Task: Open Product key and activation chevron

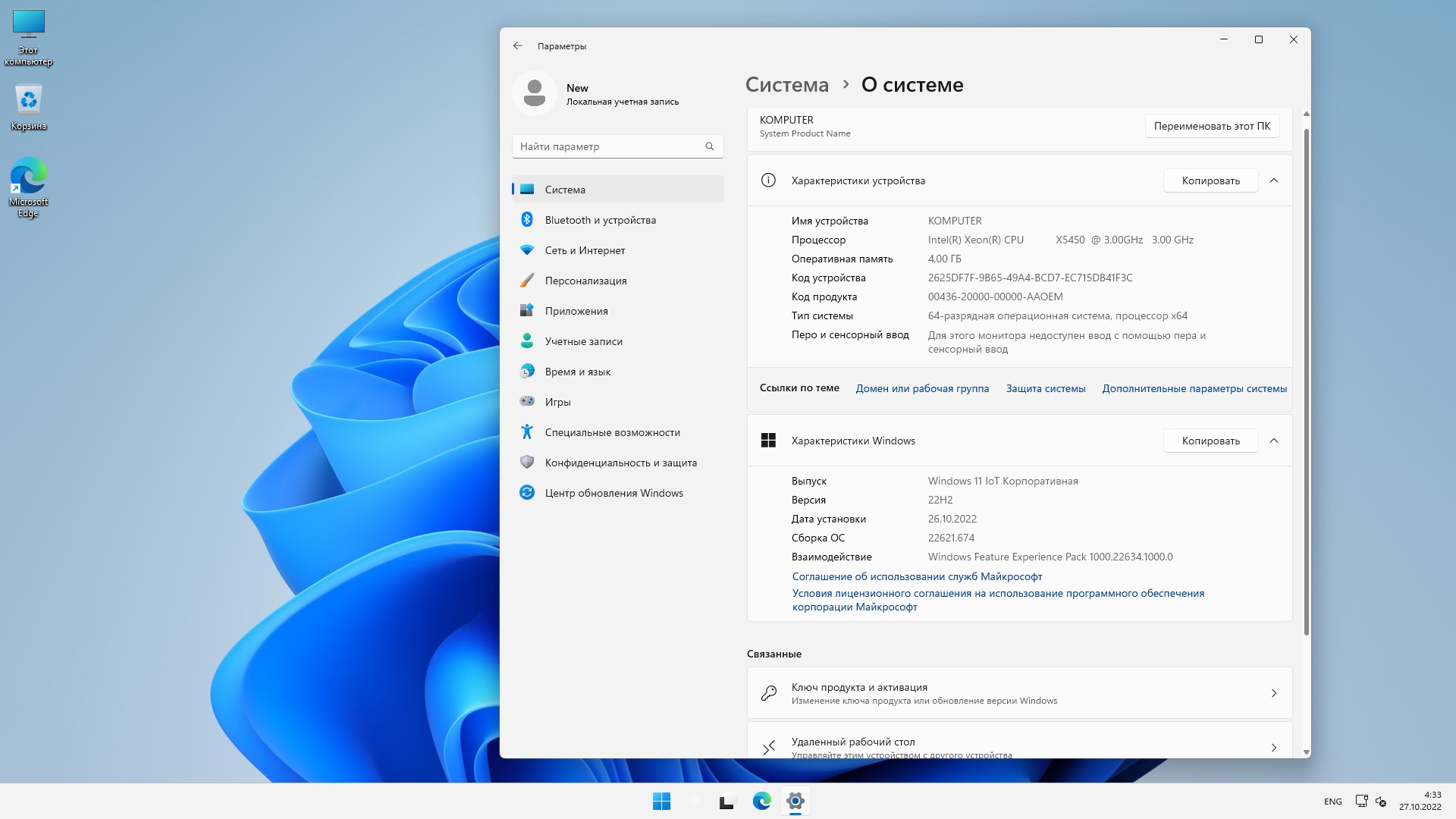Action: [1274, 693]
